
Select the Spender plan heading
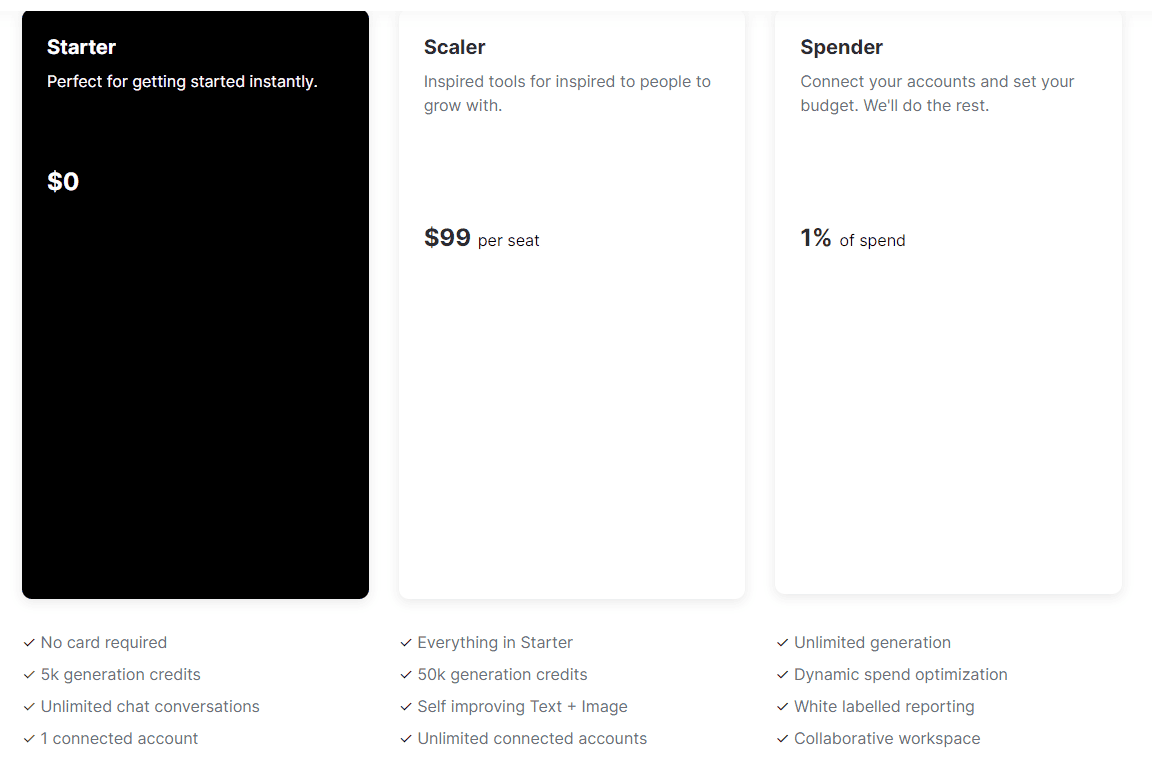[841, 47]
